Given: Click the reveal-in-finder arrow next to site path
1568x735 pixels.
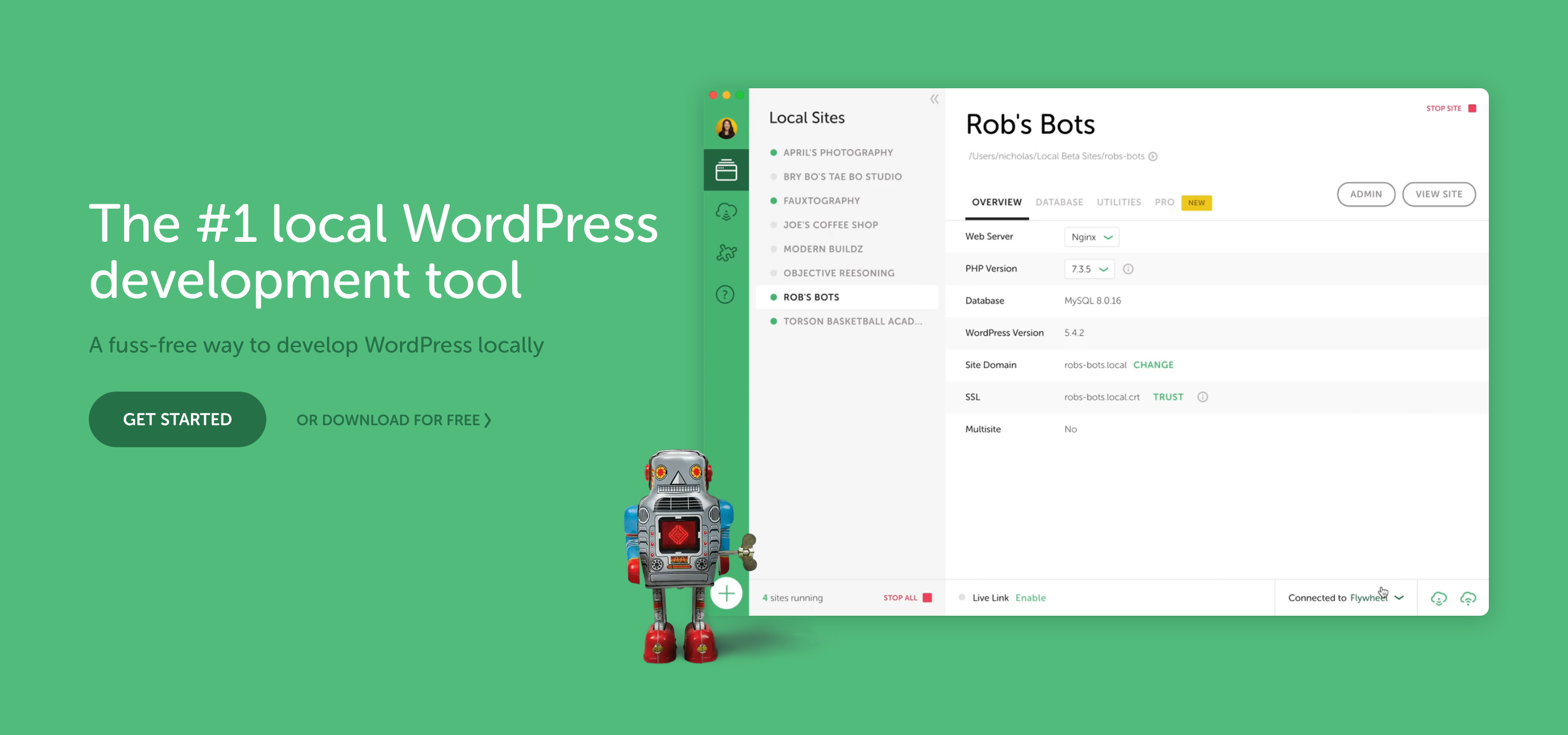Looking at the screenshot, I should pyautogui.click(x=1153, y=157).
